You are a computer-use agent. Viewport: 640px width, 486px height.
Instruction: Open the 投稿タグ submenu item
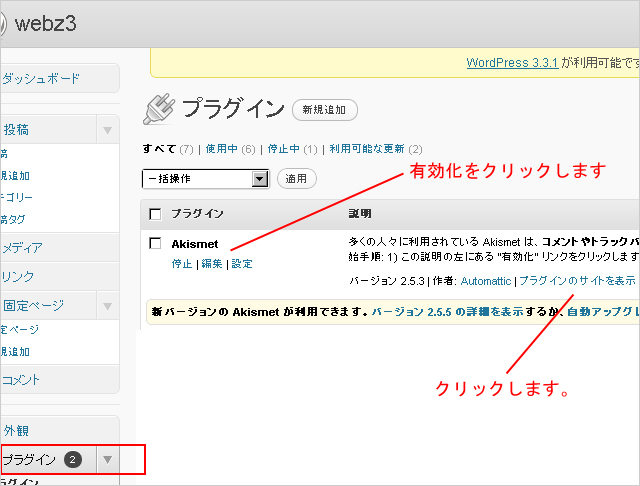click(13, 220)
